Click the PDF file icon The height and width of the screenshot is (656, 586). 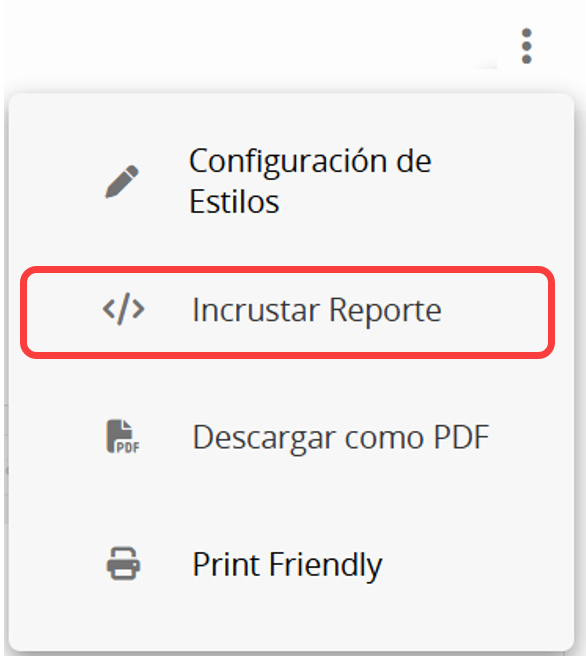(x=123, y=437)
